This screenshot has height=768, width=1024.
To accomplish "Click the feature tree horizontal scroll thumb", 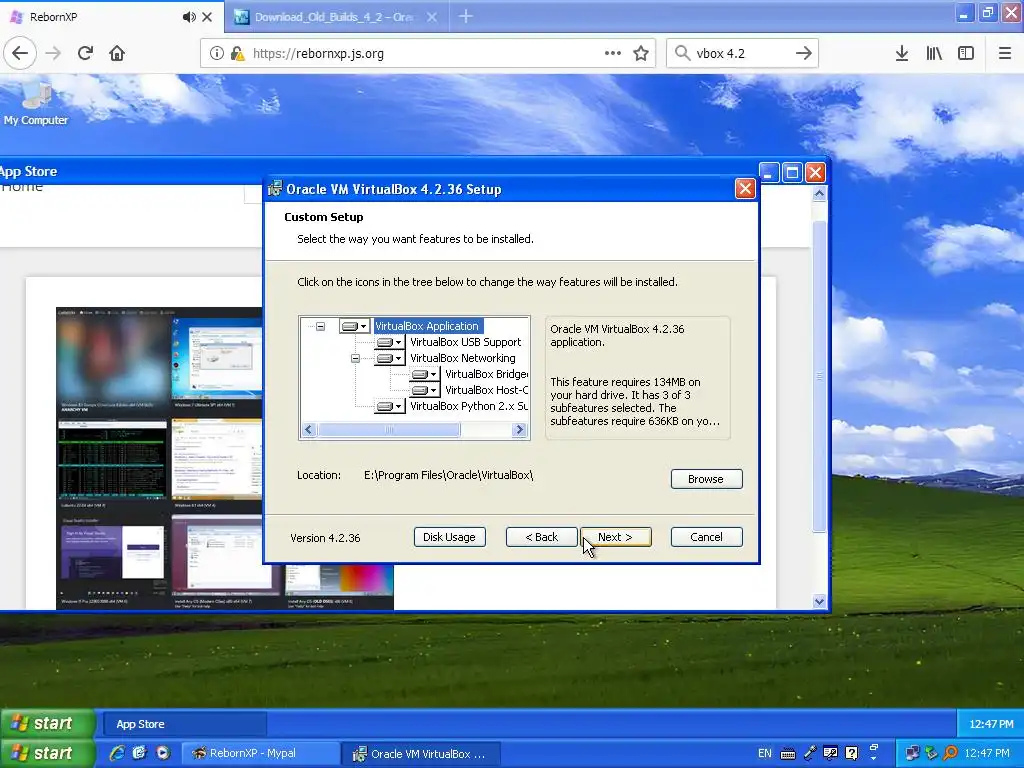I will tap(389, 429).
